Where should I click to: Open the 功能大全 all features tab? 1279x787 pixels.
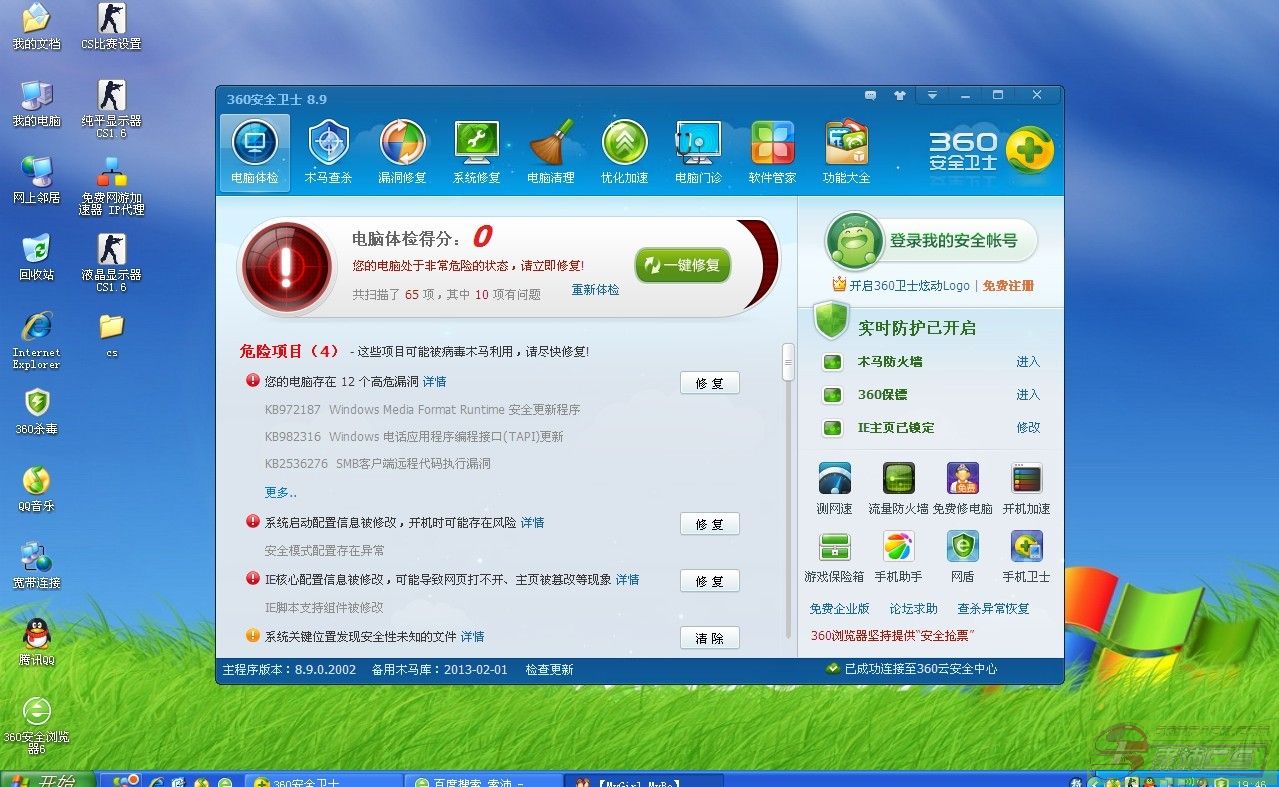[846, 152]
